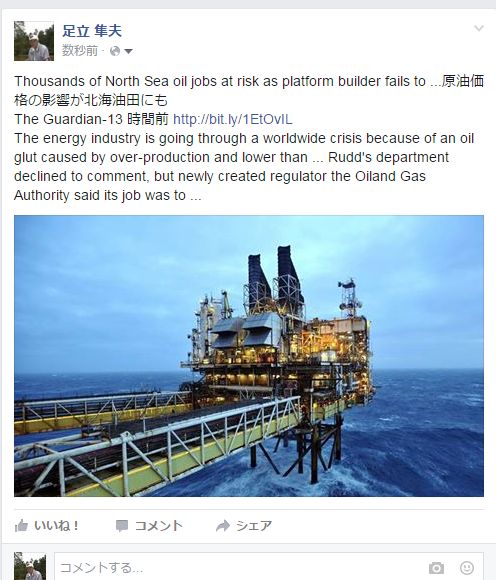
Task: Click the post author's profile picture
Action: pos(34,41)
